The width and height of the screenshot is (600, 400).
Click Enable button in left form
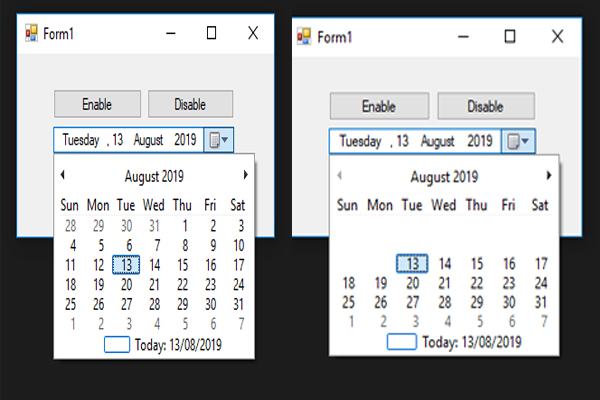click(97, 104)
